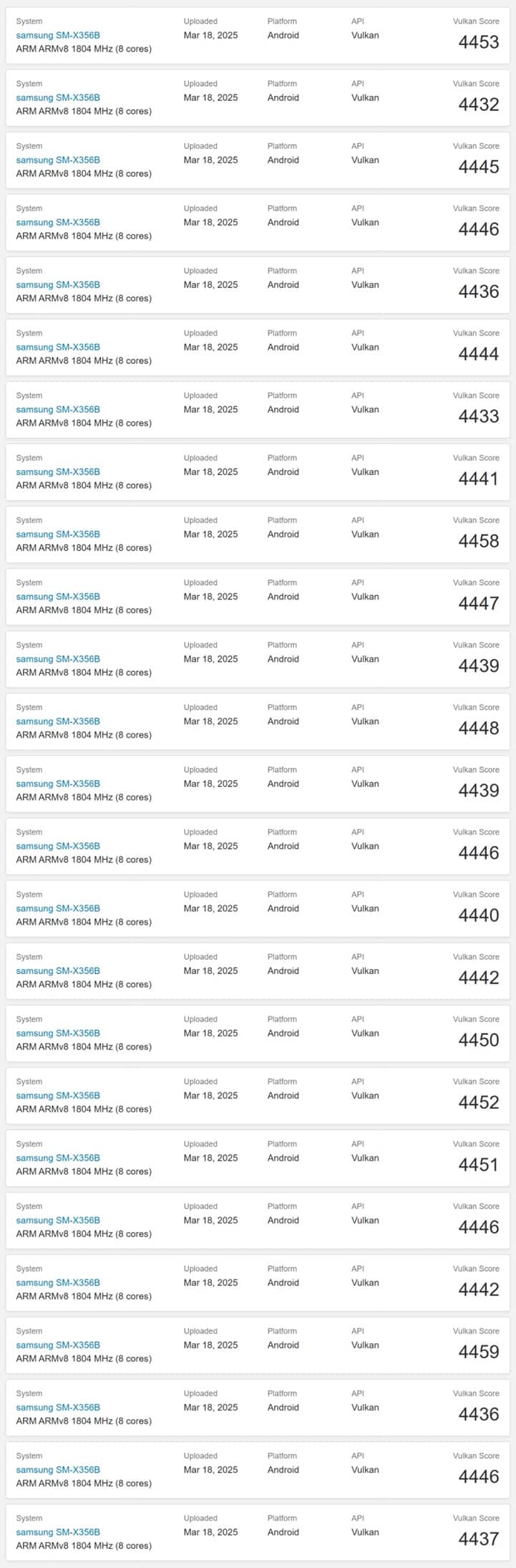Click the Vulkan Score number 4453
The image size is (516, 1568).
[479, 42]
